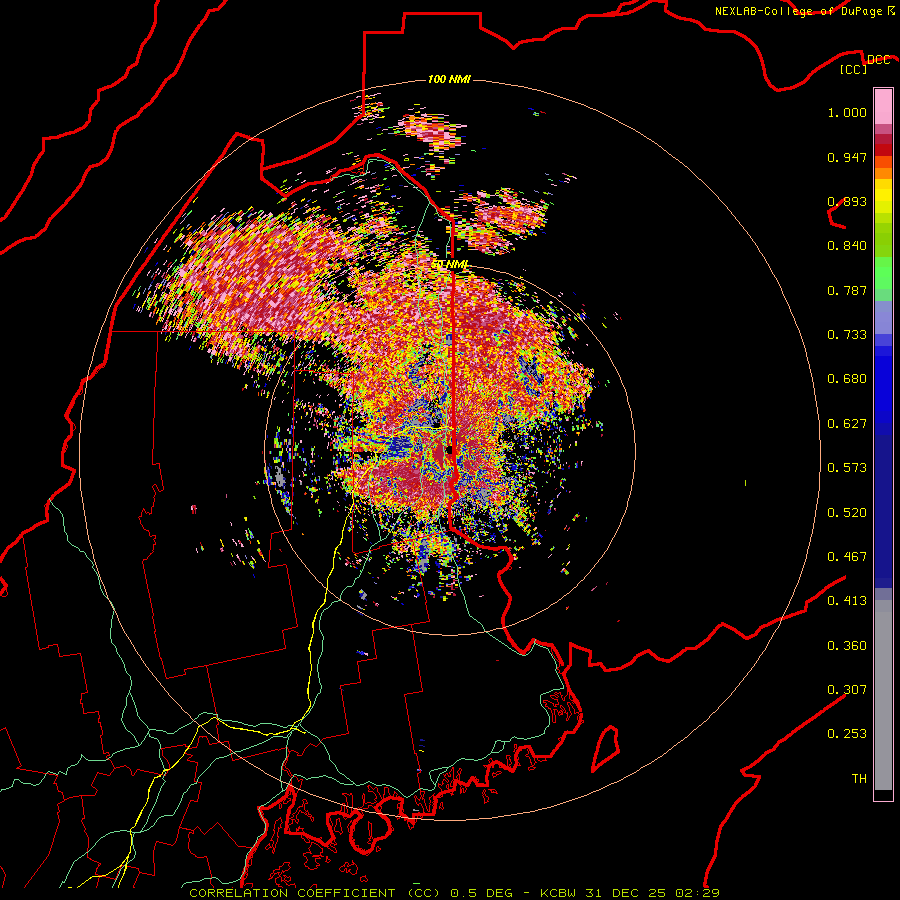This screenshot has width=900, height=900.
Task: Pick the light pink top color scale segment
Action: [x=883, y=107]
